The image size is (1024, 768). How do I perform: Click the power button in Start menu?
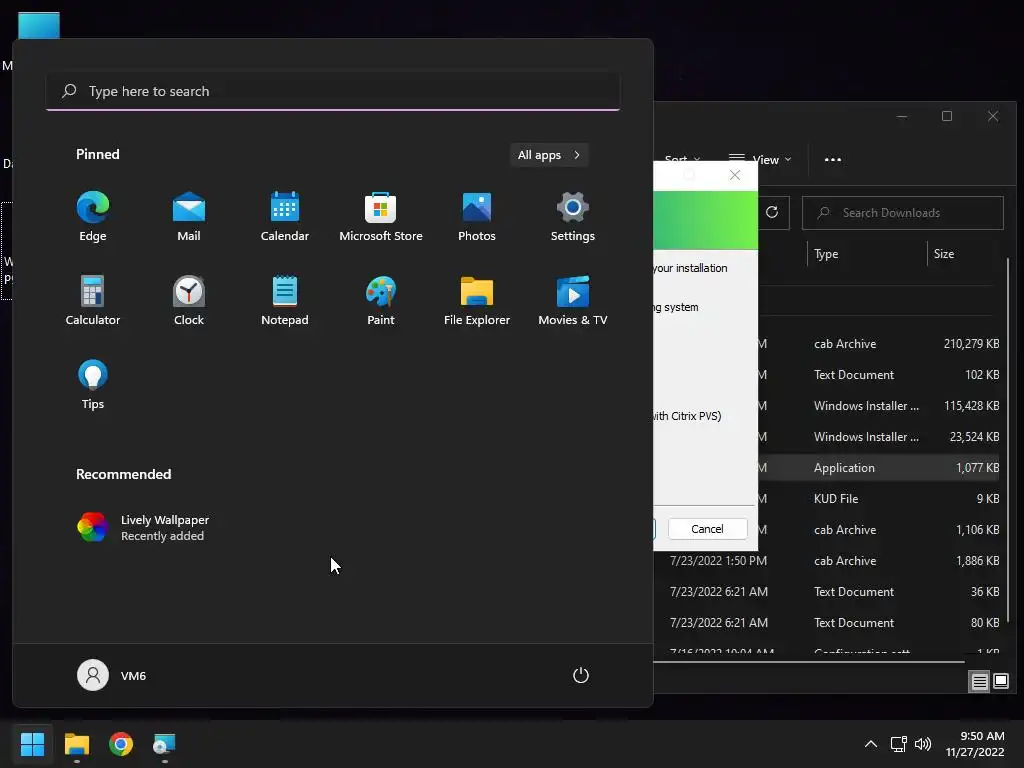point(581,675)
